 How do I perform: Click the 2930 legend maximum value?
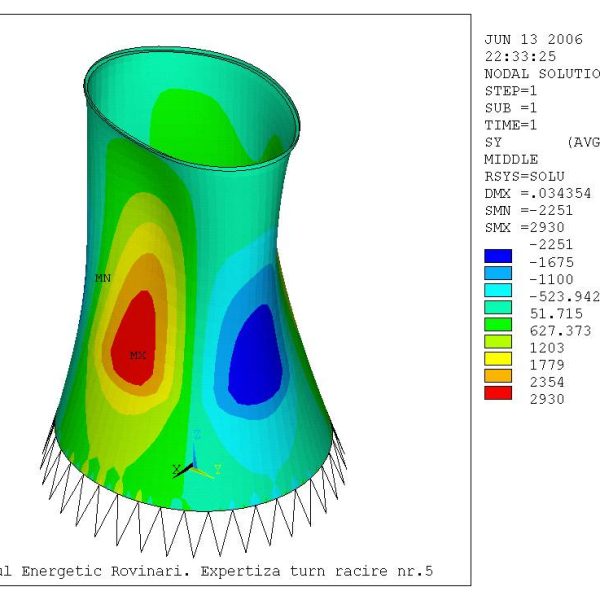547,399
